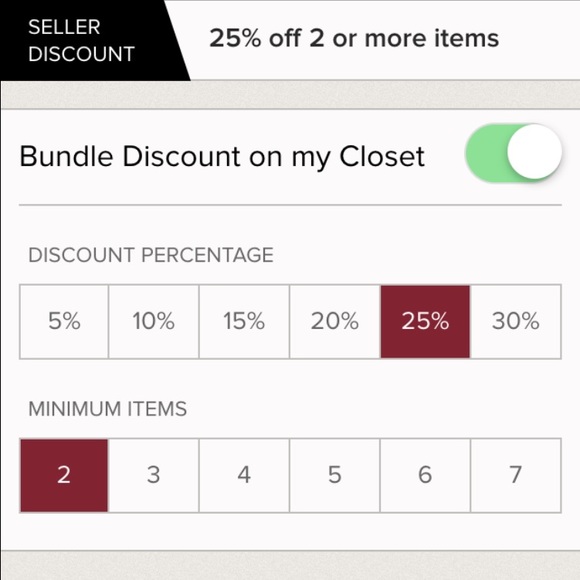Select the 30% discount percentage
This screenshot has width=580, height=580.
tap(516, 321)
